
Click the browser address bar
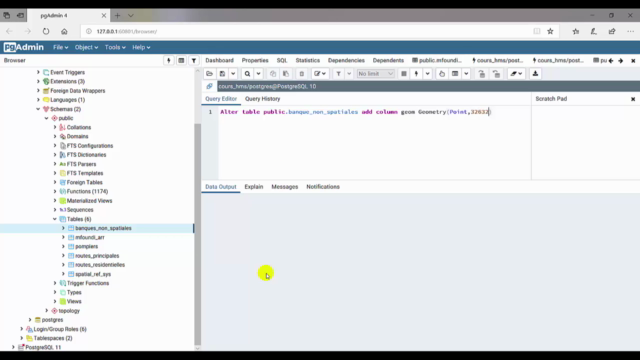click(x=306, y=31)
